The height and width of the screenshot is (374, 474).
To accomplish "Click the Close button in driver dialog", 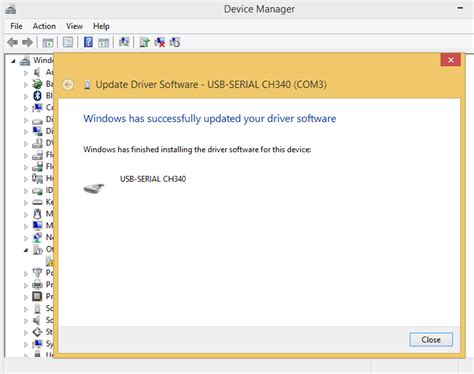I will tap(431, 340).
